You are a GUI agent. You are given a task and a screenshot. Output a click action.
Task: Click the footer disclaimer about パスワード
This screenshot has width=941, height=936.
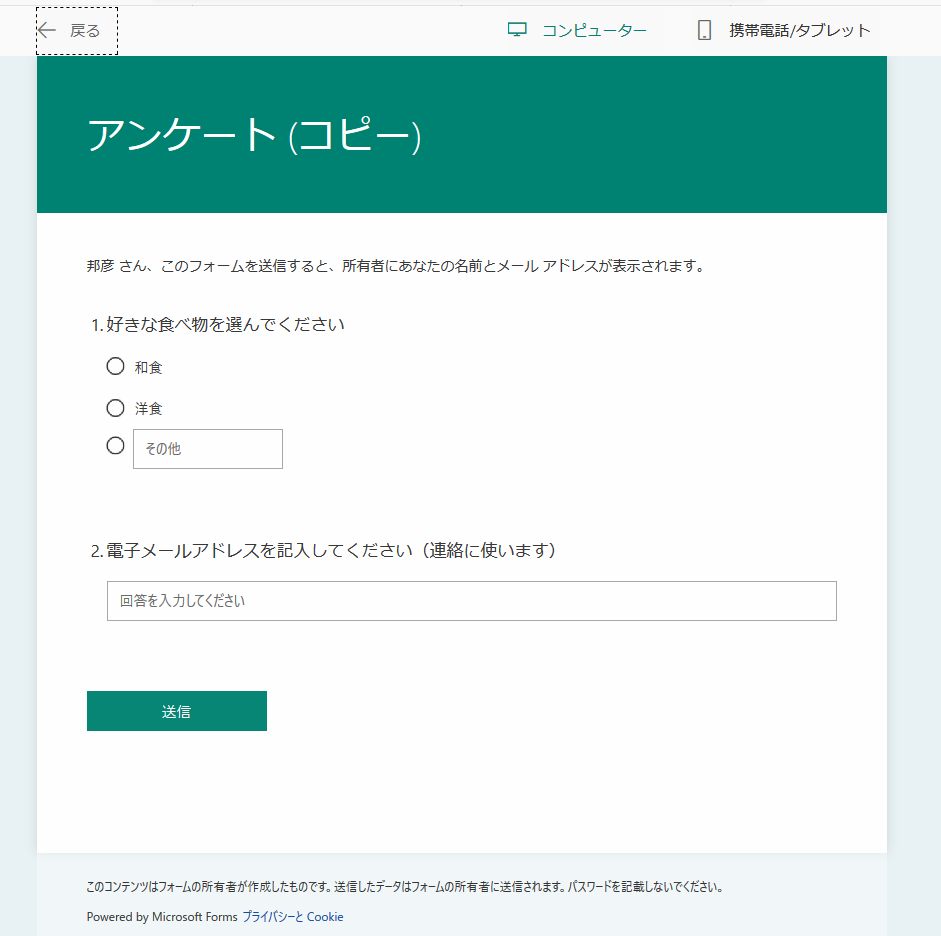pyautogui.click(x=406, y=887)
